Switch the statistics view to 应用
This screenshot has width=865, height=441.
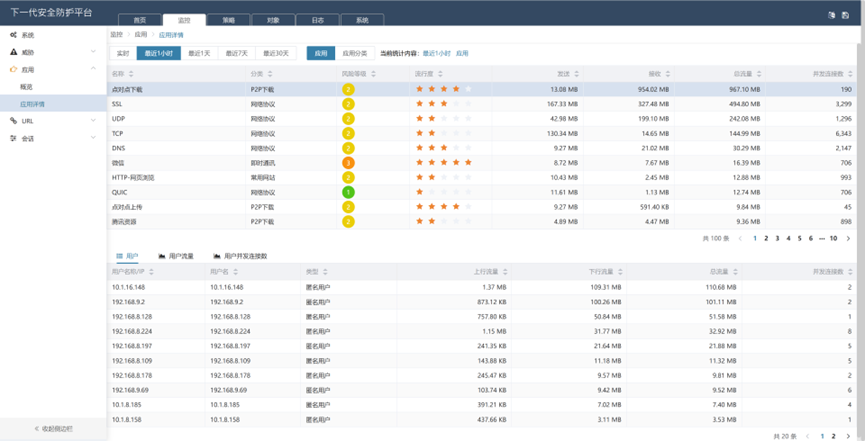[x=321, y=54]
